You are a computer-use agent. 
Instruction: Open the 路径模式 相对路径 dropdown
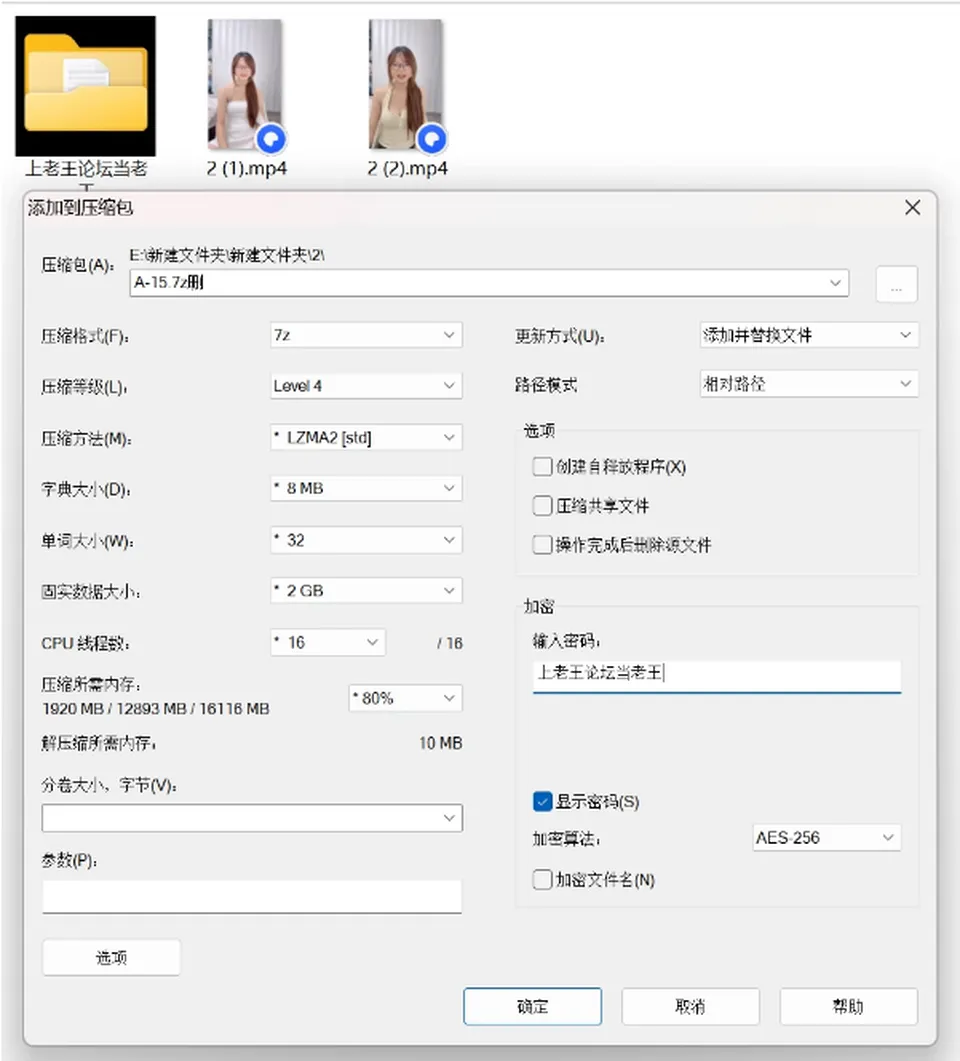coord(809,384)
